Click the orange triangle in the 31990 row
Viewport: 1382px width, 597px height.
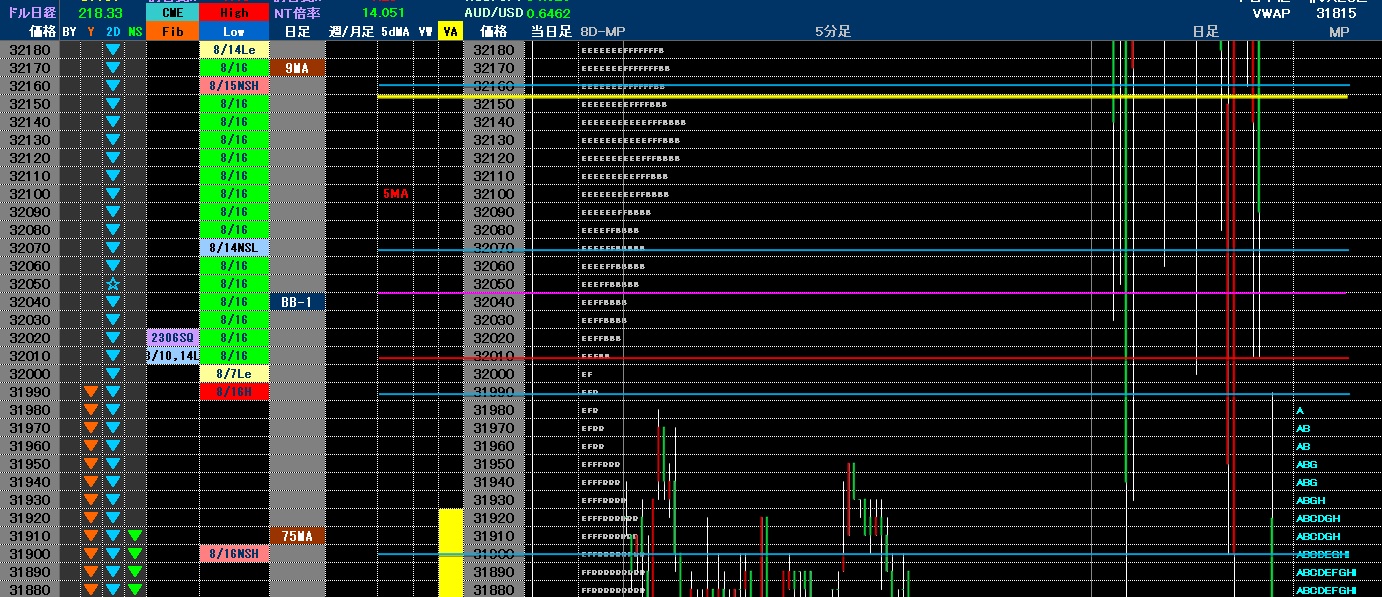[91, 392]
